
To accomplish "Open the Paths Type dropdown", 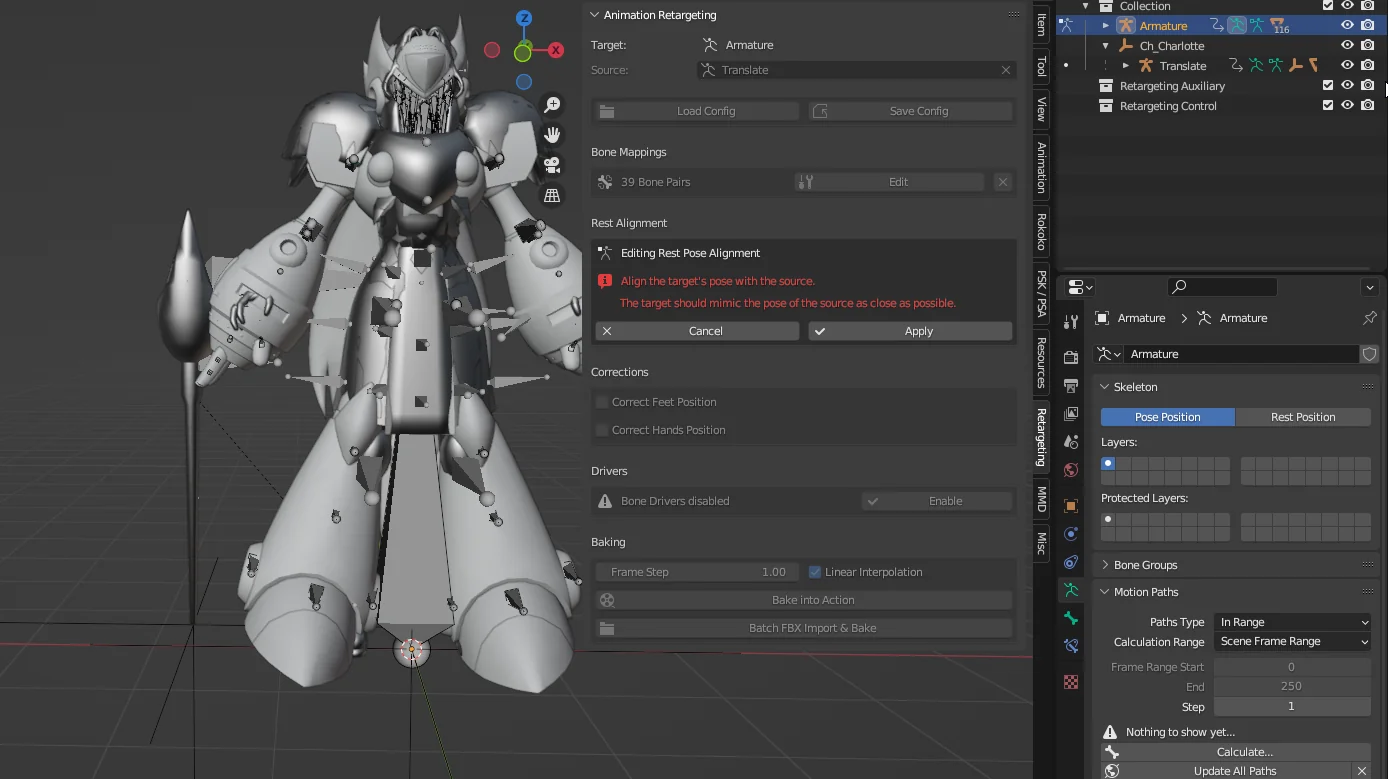I will point(1292,622).
